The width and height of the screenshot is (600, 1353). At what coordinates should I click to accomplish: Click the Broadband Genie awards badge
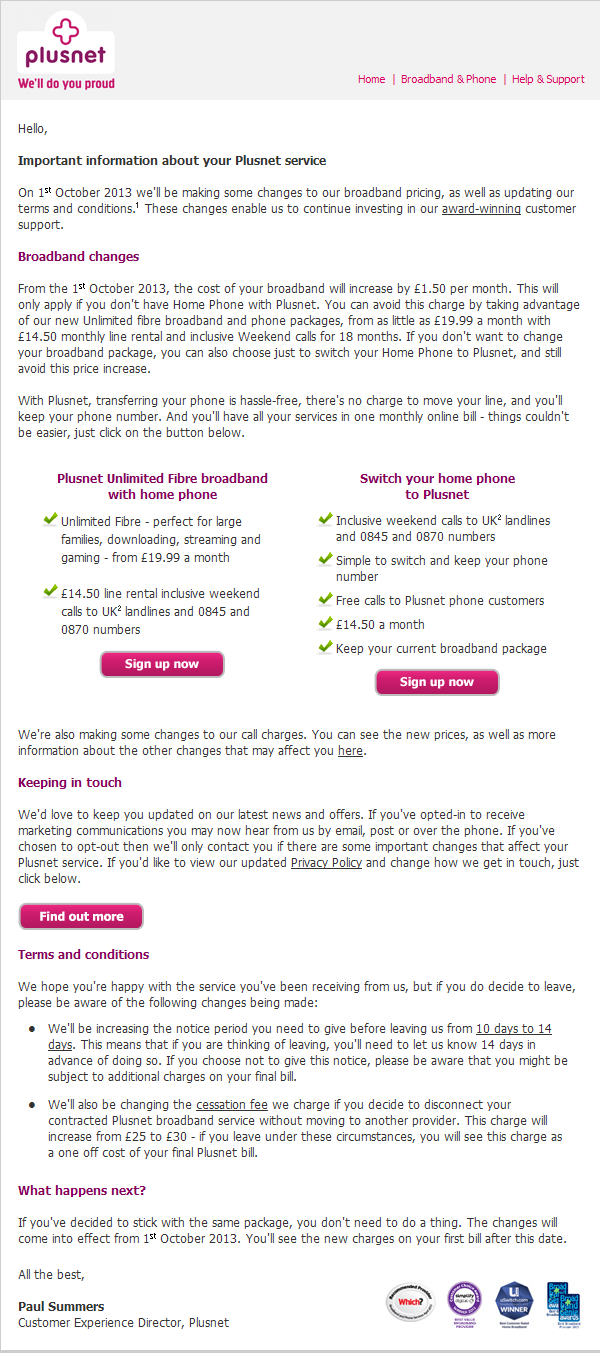click(563, 1302)
